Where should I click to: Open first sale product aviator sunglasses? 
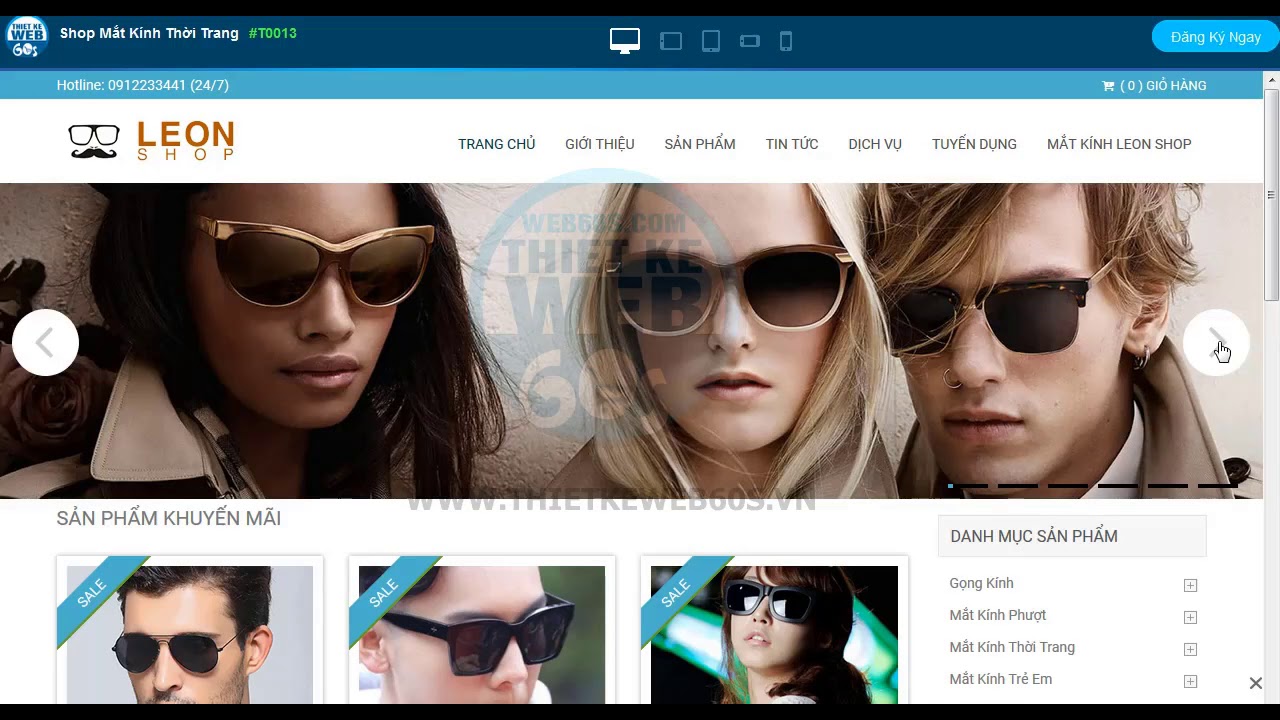click(x=190, y=634)
